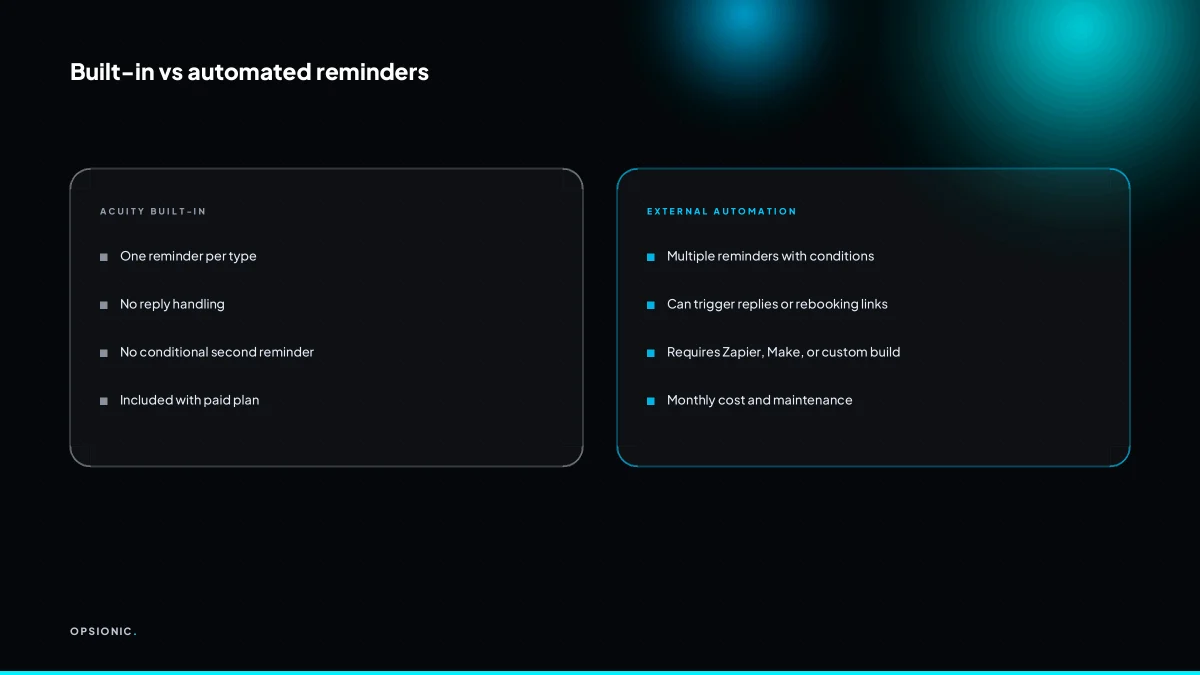
Task: Click blue bullet beside 'Can trigger replies'
Action: pyautogui.click(x=651, y=306)
